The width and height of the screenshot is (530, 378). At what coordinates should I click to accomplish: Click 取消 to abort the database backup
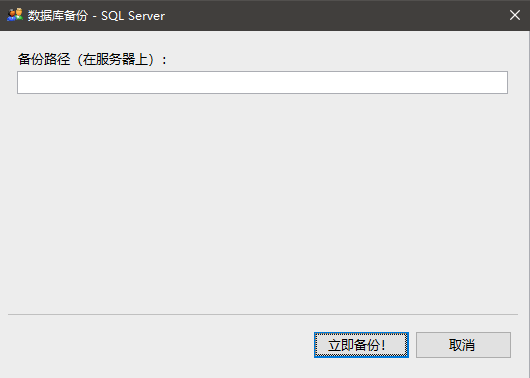[x=463, y=345]
